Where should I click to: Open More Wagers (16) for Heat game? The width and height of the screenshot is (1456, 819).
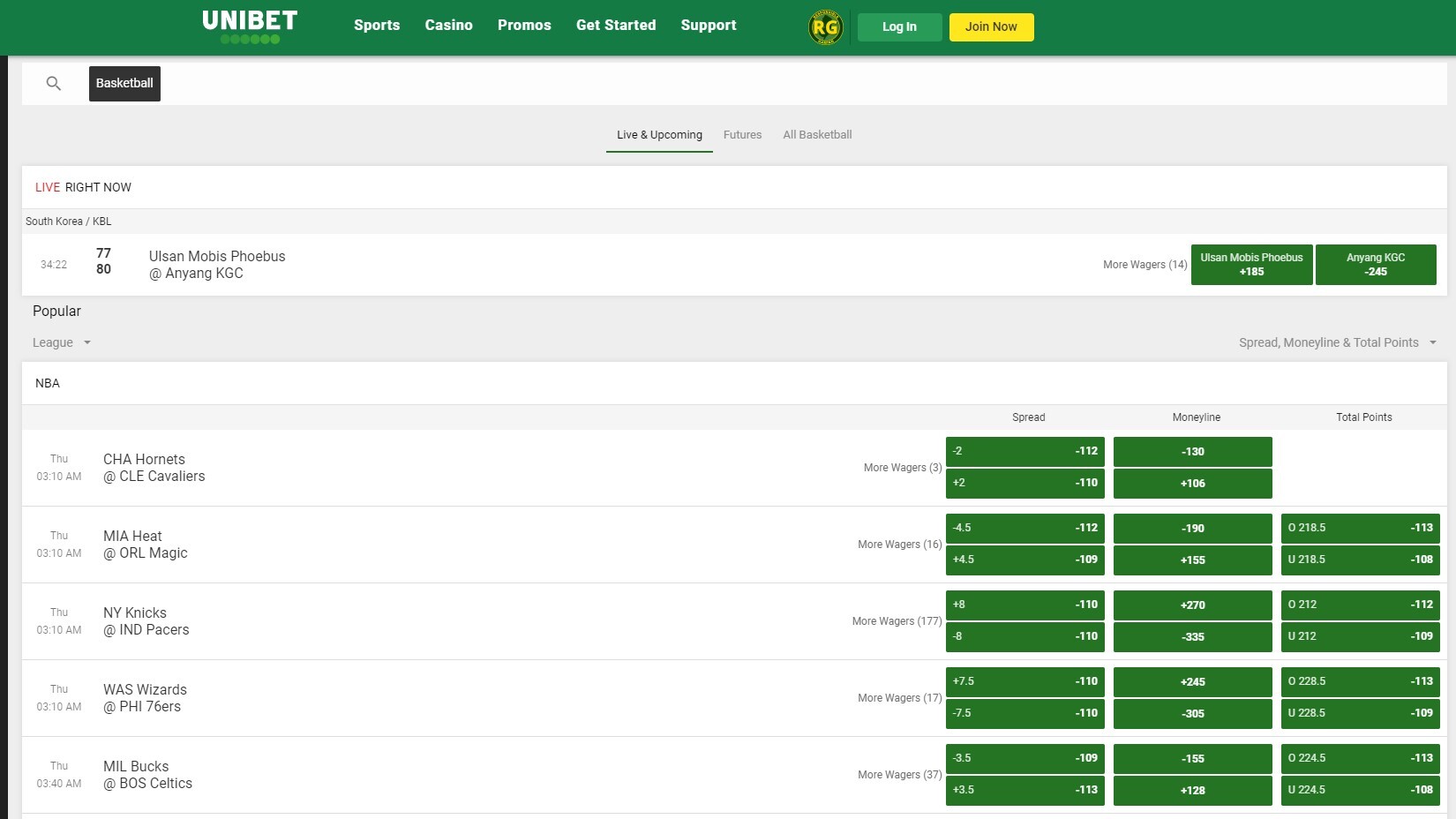point(899,545)
